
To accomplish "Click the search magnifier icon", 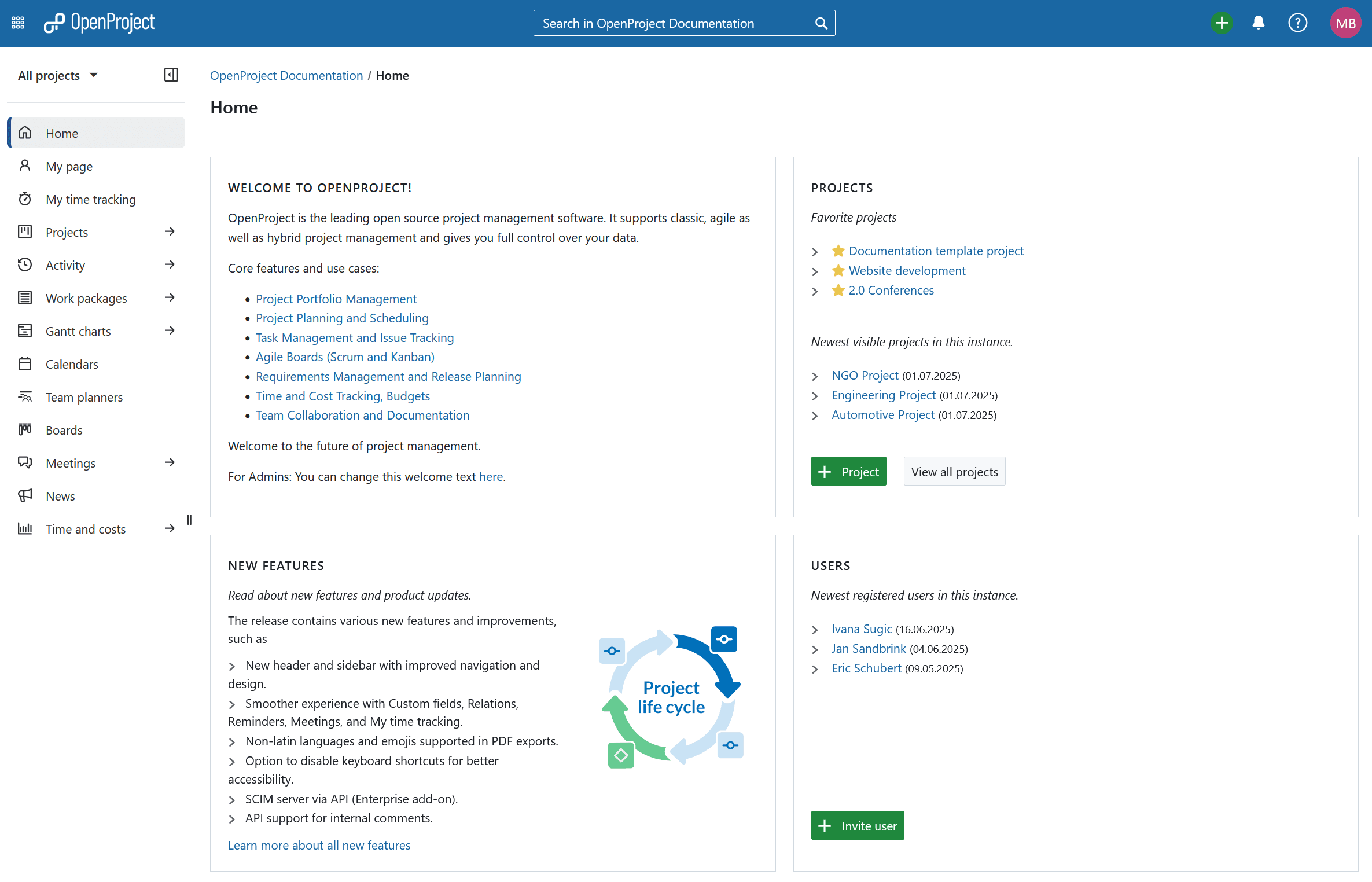I will tap(821, 23).
